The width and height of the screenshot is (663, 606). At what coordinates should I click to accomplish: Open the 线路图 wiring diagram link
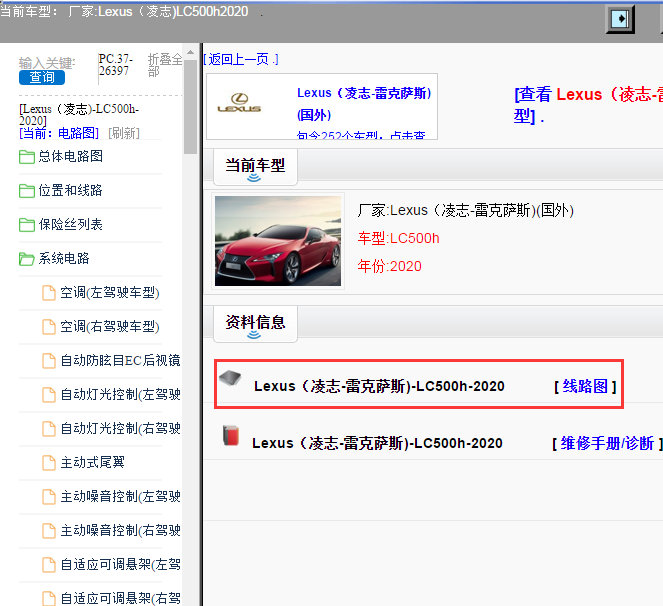click(x=585, y=386)
